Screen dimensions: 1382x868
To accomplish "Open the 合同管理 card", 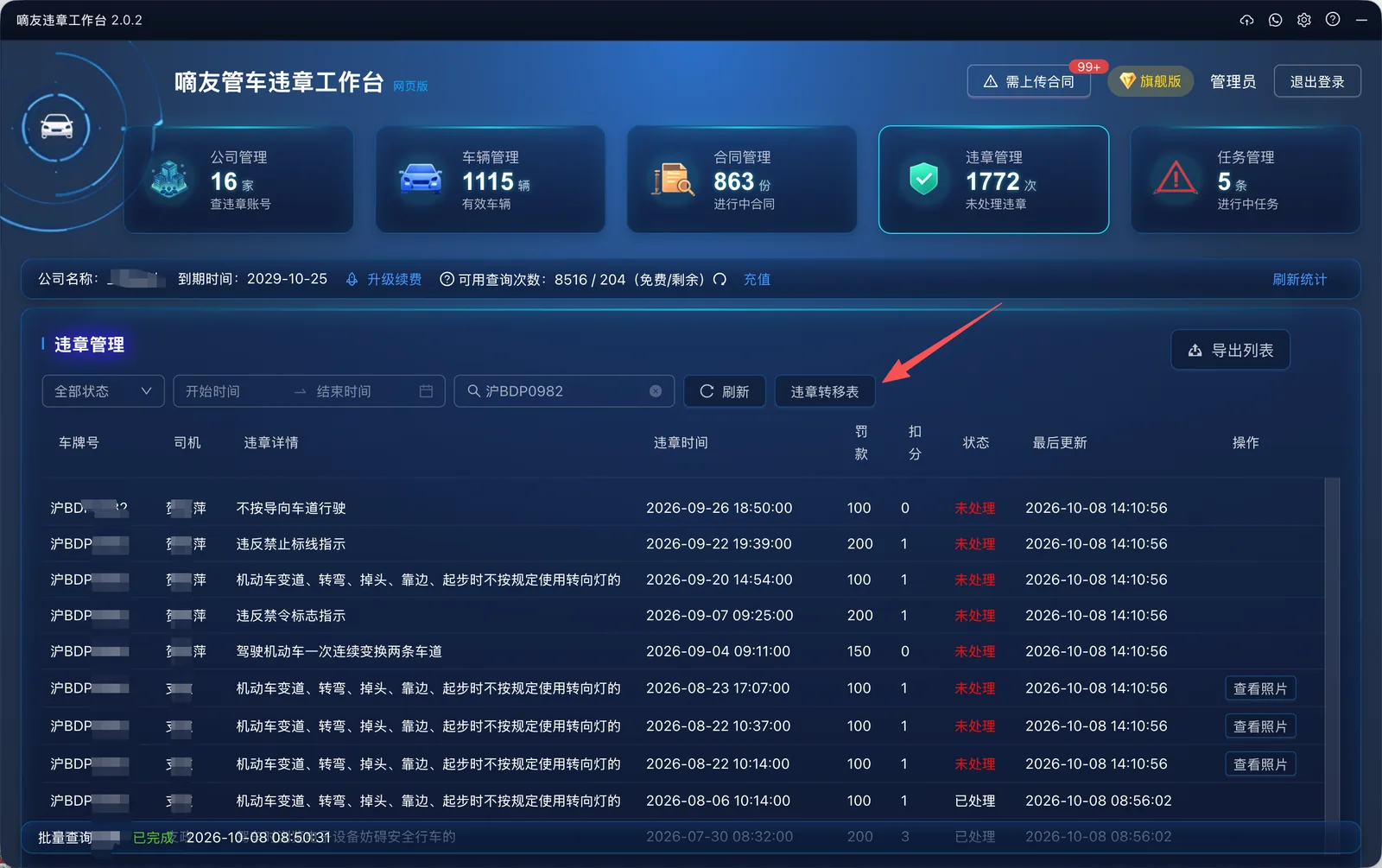I will pos(742,180).
